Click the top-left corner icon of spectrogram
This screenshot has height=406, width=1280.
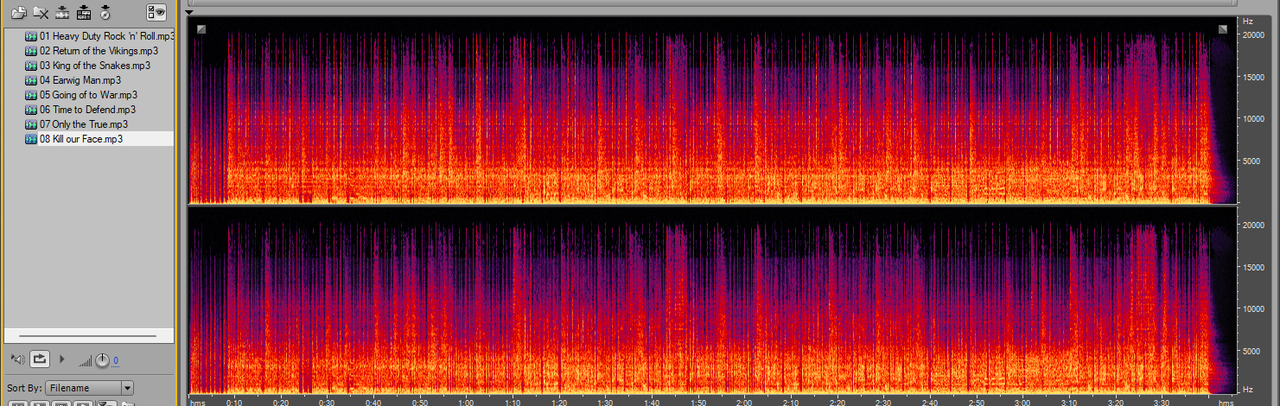pyautogui.click(x=201, y=29)
